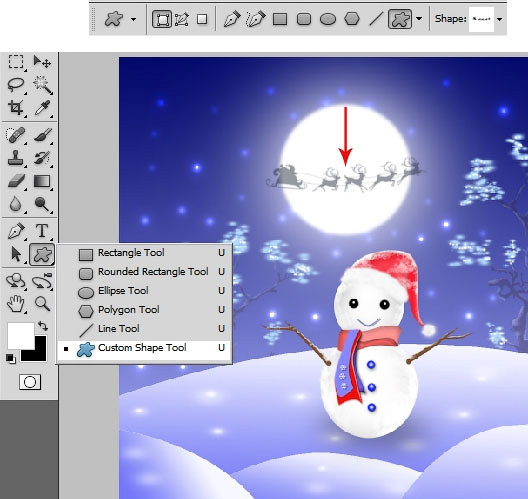Pick Ellipse shape in options bar
The height and width of the screenshot is (499, 528).
pyautogui.click(x=328, y=19)
